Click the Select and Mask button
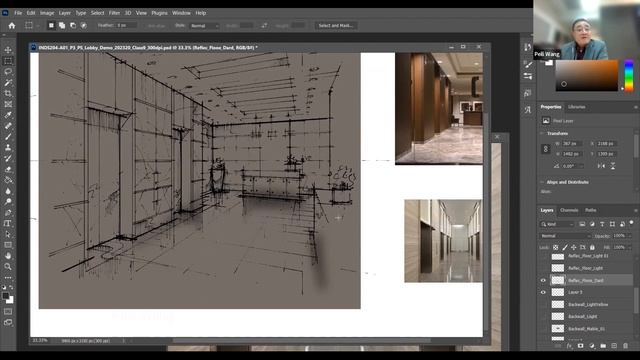 coord(336,25)
